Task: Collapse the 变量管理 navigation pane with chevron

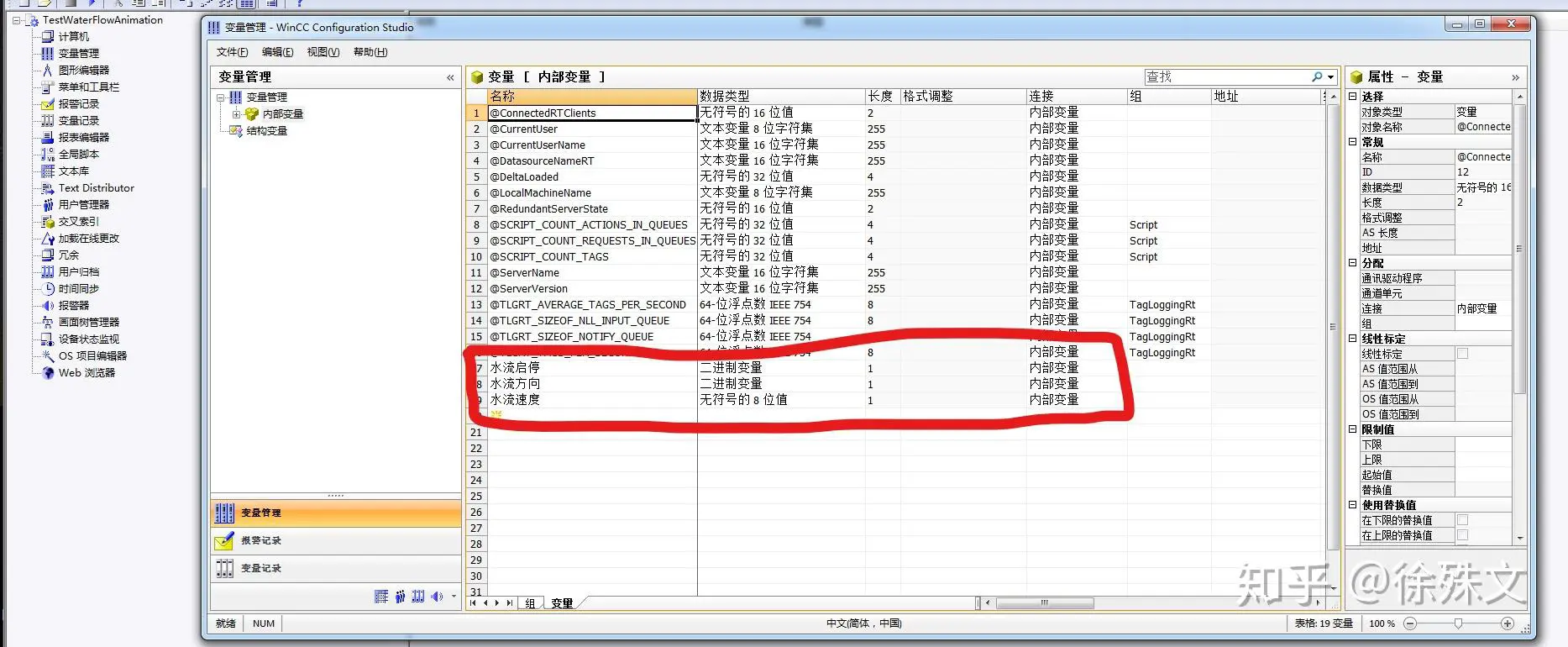Action: pos(450,77)
